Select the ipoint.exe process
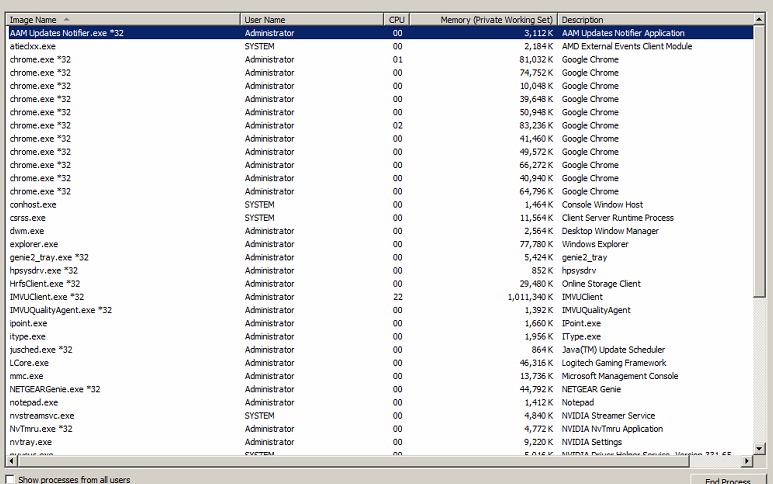Screen dimensions: 773x484 [x=380, y=323]
